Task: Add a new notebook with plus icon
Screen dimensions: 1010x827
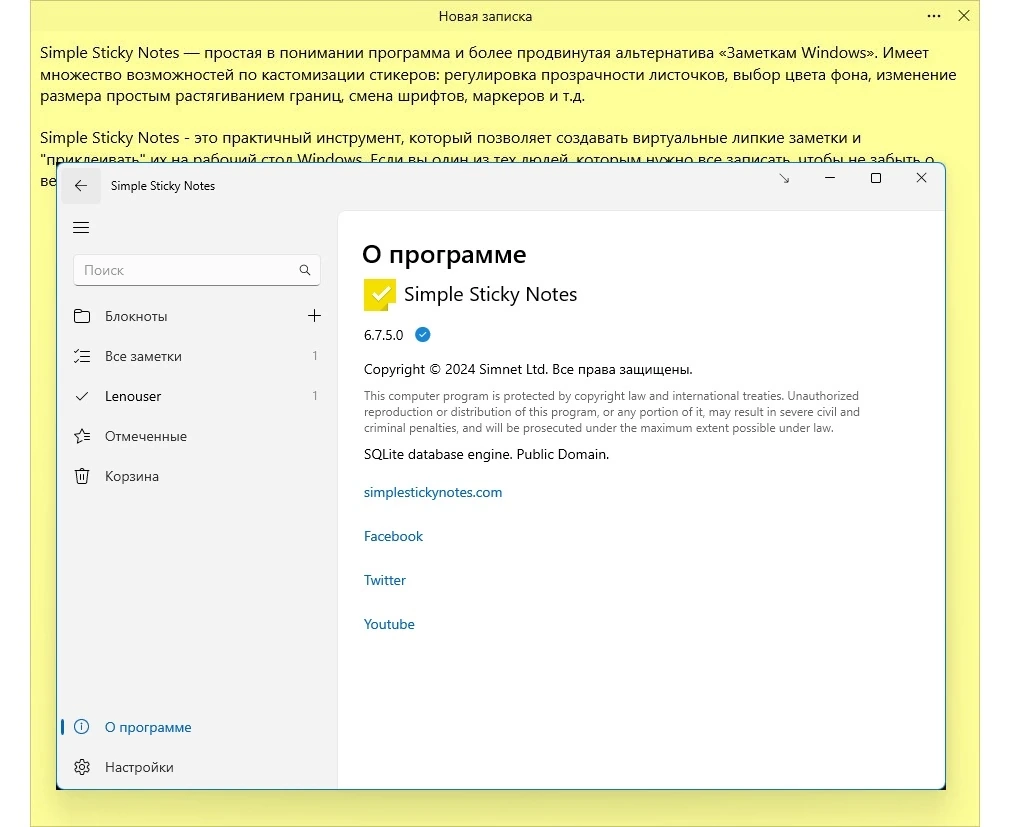Action: click(x=314, y=316)
